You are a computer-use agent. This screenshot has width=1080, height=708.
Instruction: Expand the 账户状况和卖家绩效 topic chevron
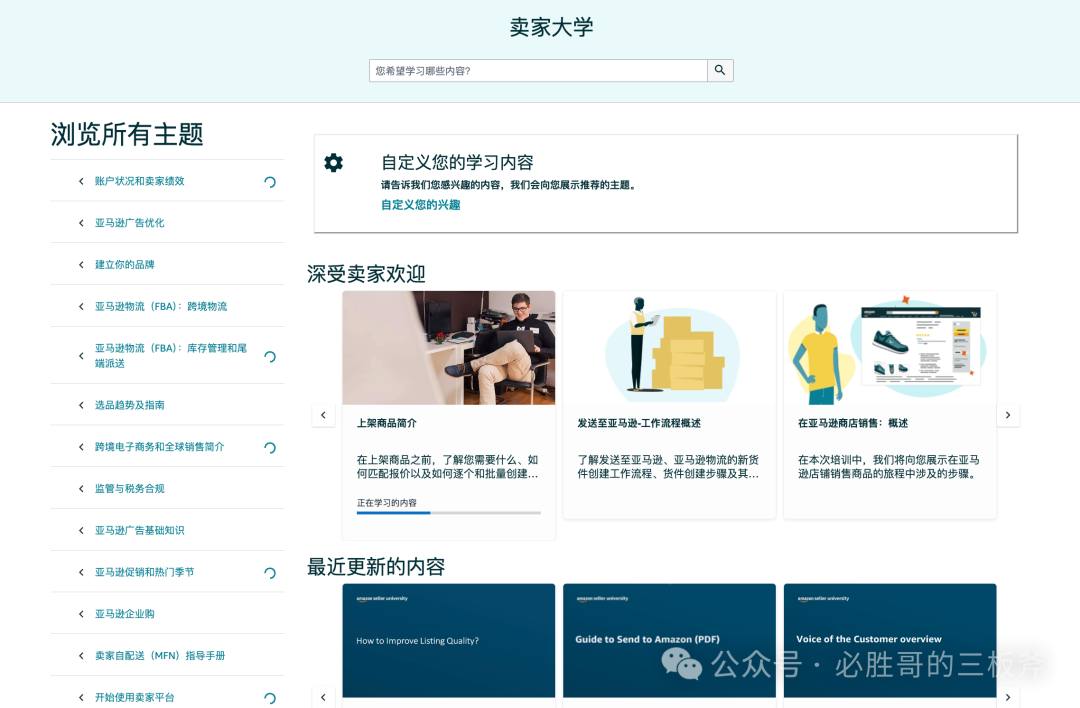click(x=81, y=181)
